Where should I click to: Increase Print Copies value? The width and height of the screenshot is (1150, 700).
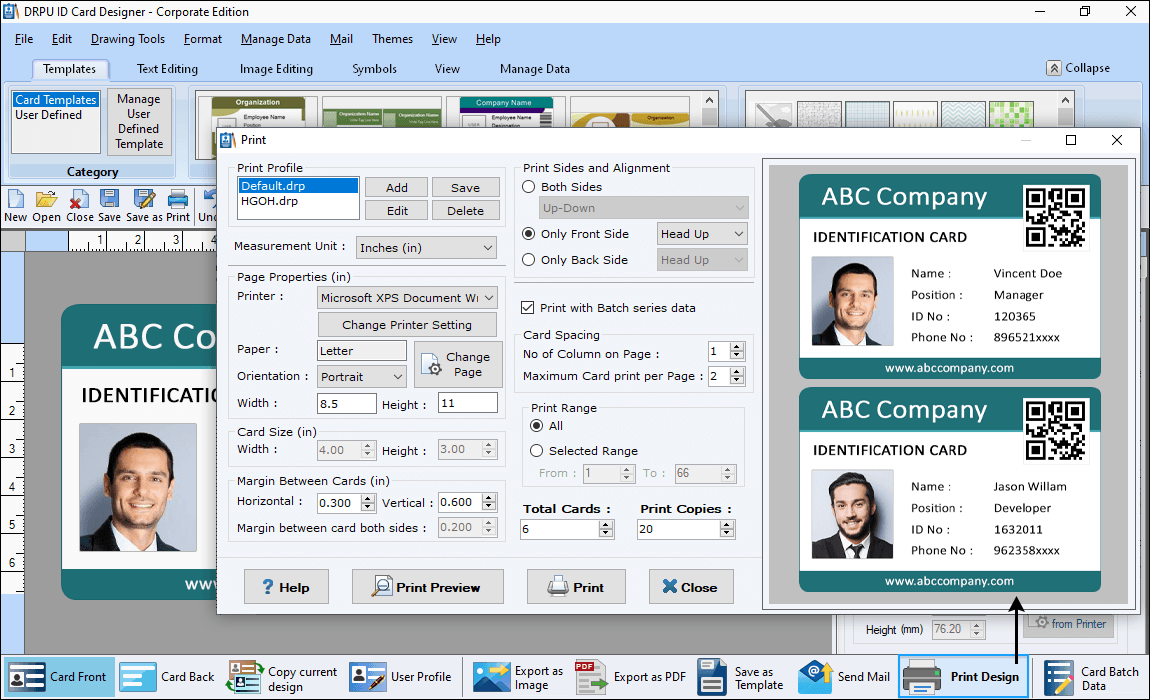(727, 525)
